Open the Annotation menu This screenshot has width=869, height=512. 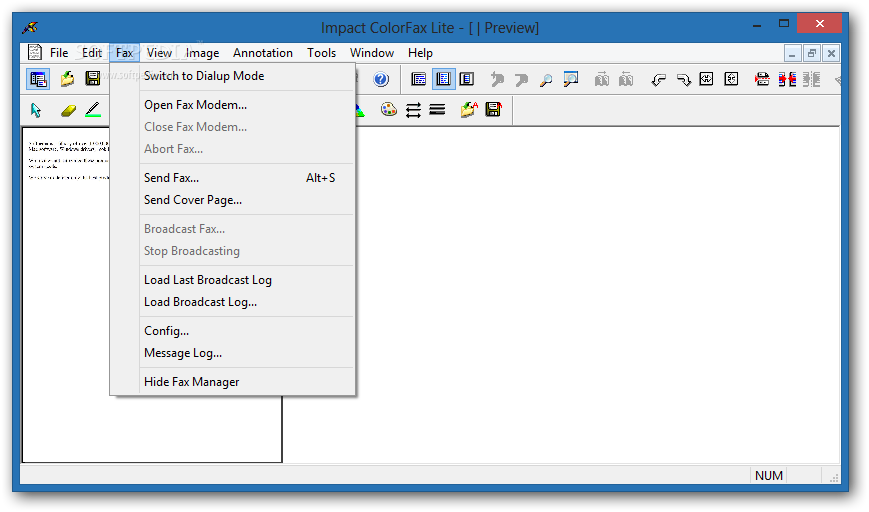coord(263,53)
